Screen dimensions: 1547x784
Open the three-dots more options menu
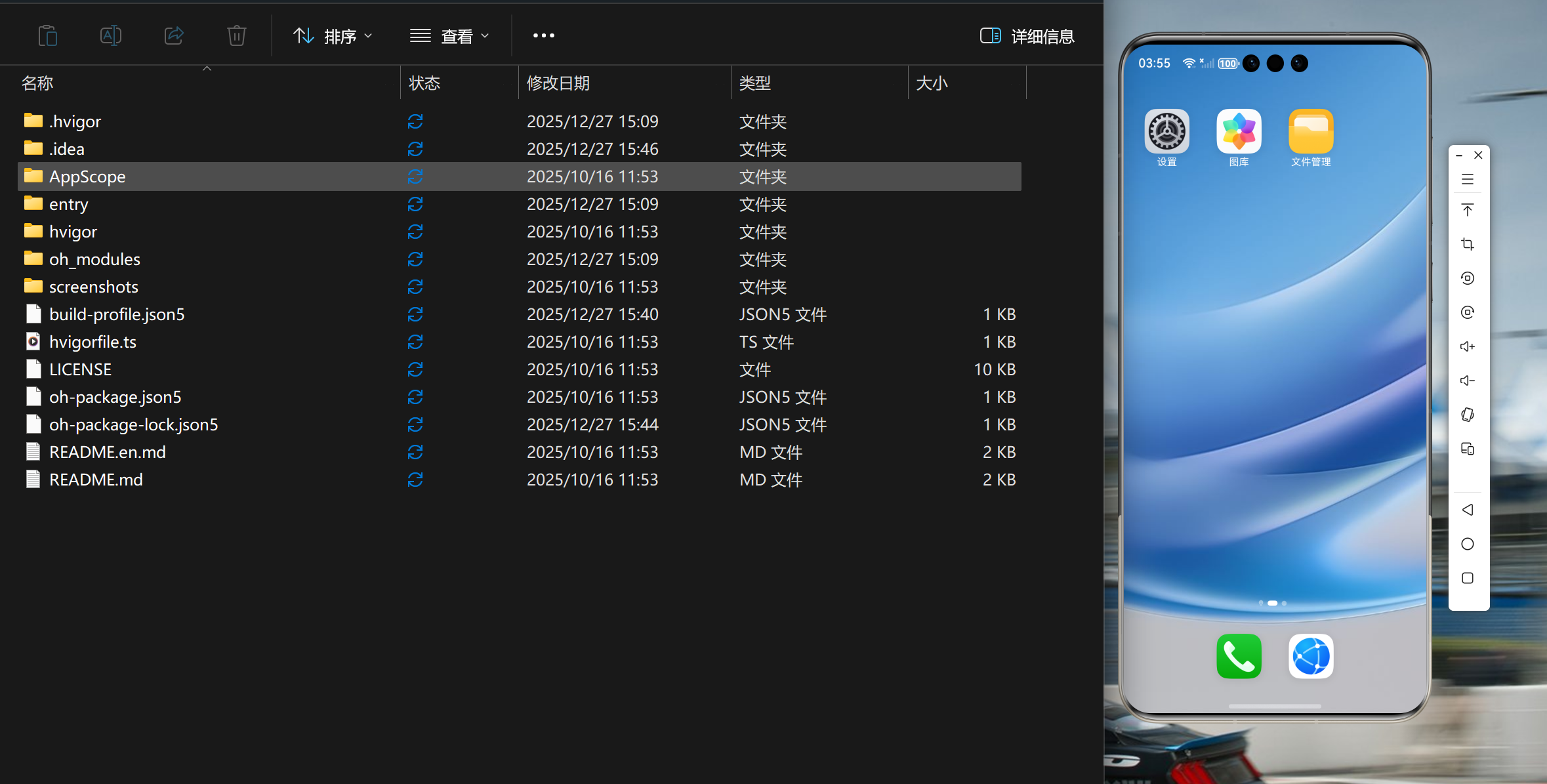(x=543, y=35)
